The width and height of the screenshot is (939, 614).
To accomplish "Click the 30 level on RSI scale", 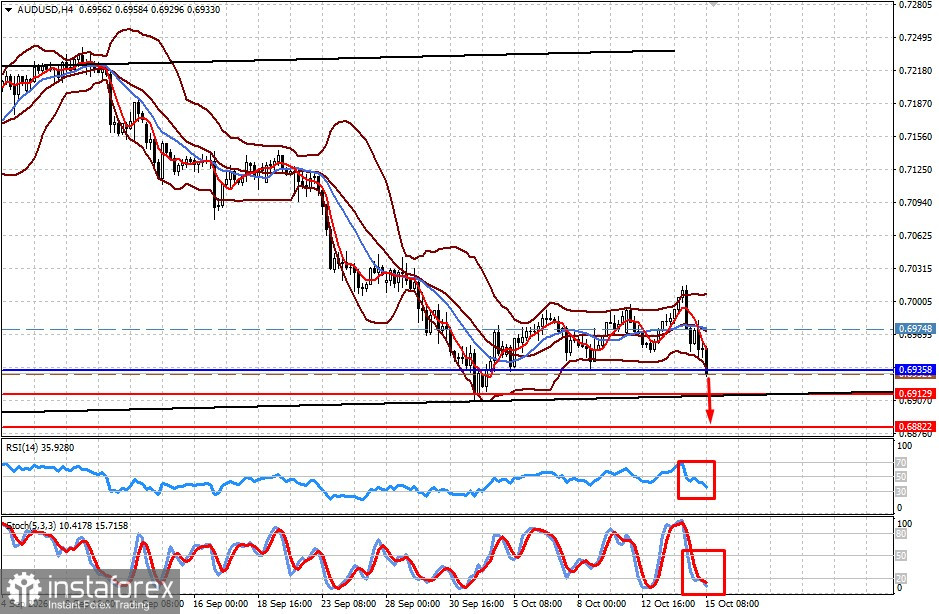I will click(x=901, y=491).
